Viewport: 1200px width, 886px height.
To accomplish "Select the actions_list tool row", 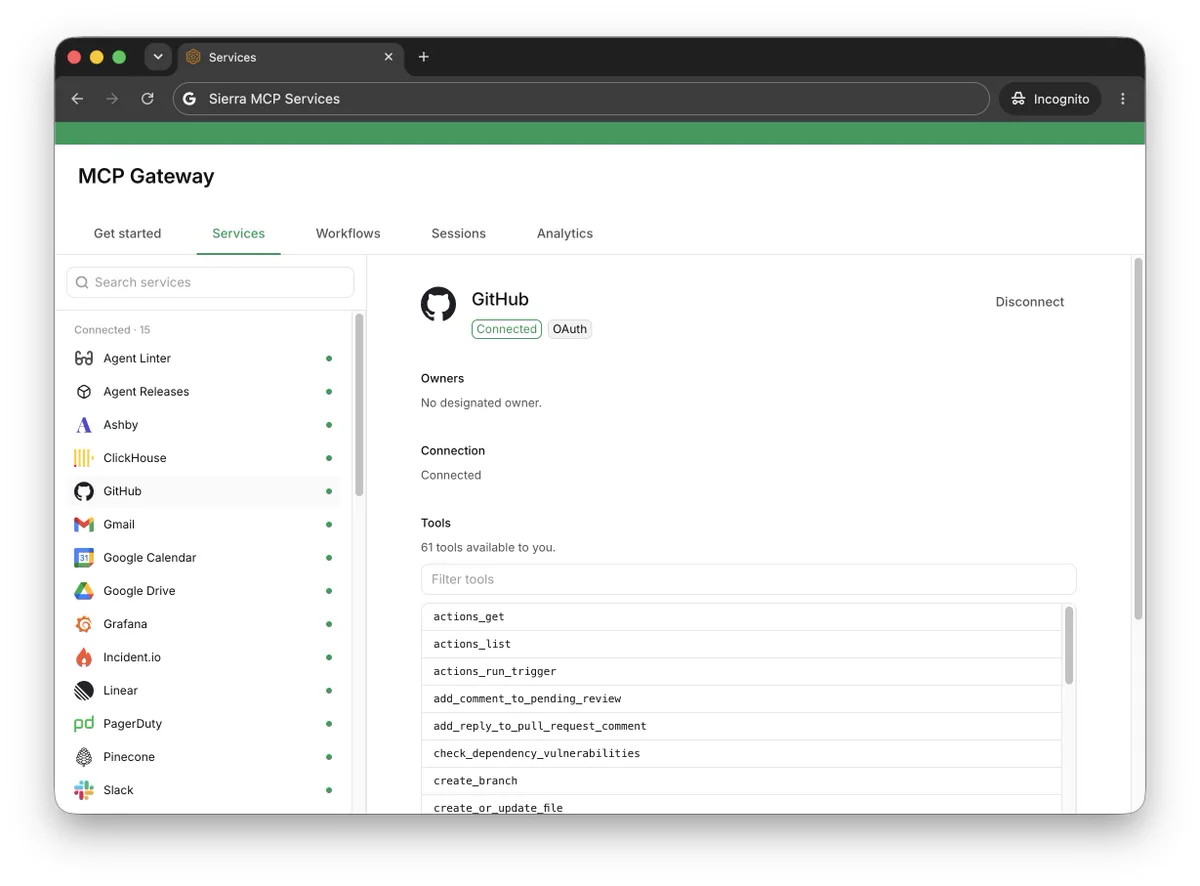I will coord(741,644).
